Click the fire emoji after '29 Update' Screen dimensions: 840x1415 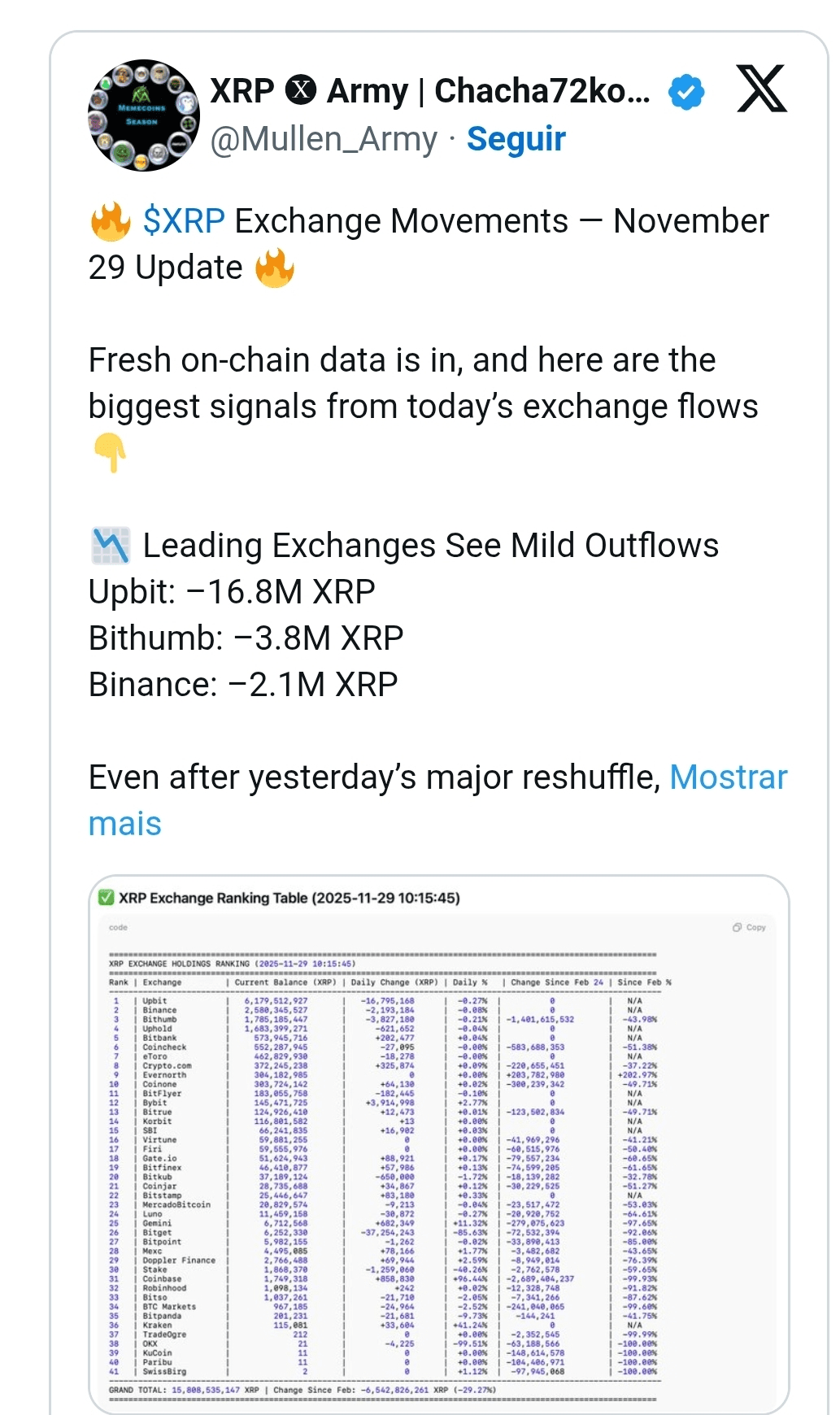(274, 268)
